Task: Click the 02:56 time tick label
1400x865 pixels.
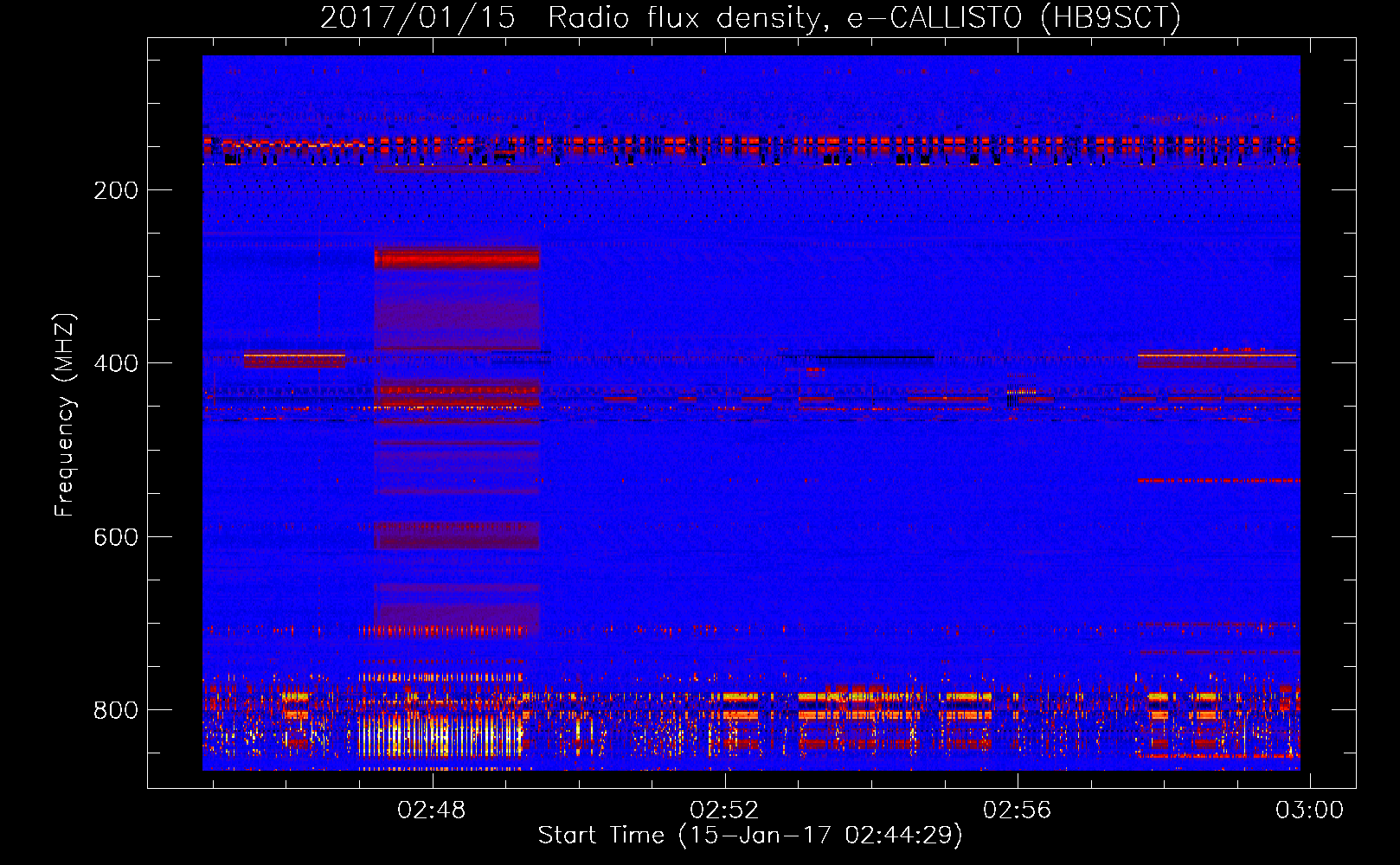Action: (x=1017, y=811)
